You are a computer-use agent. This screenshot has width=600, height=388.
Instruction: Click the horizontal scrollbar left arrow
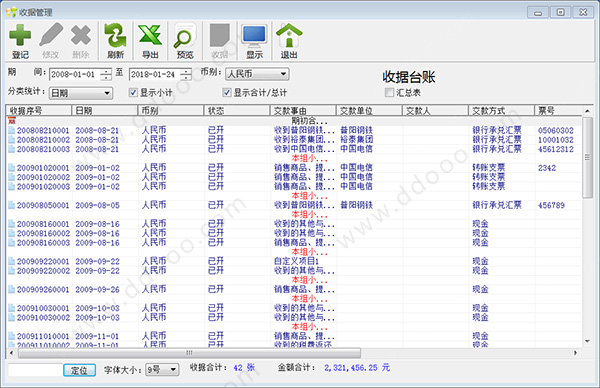click(11, 353)
